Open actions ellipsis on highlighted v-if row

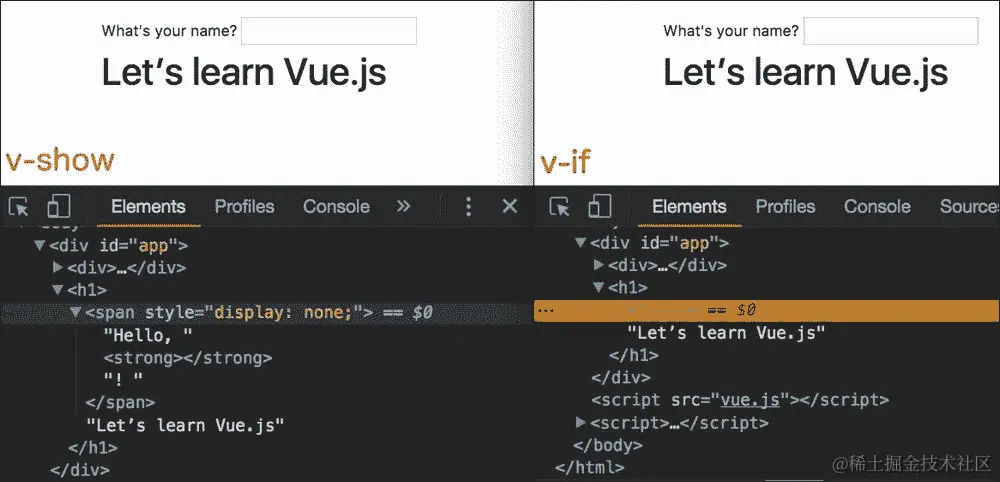click(x=545, y=310)
